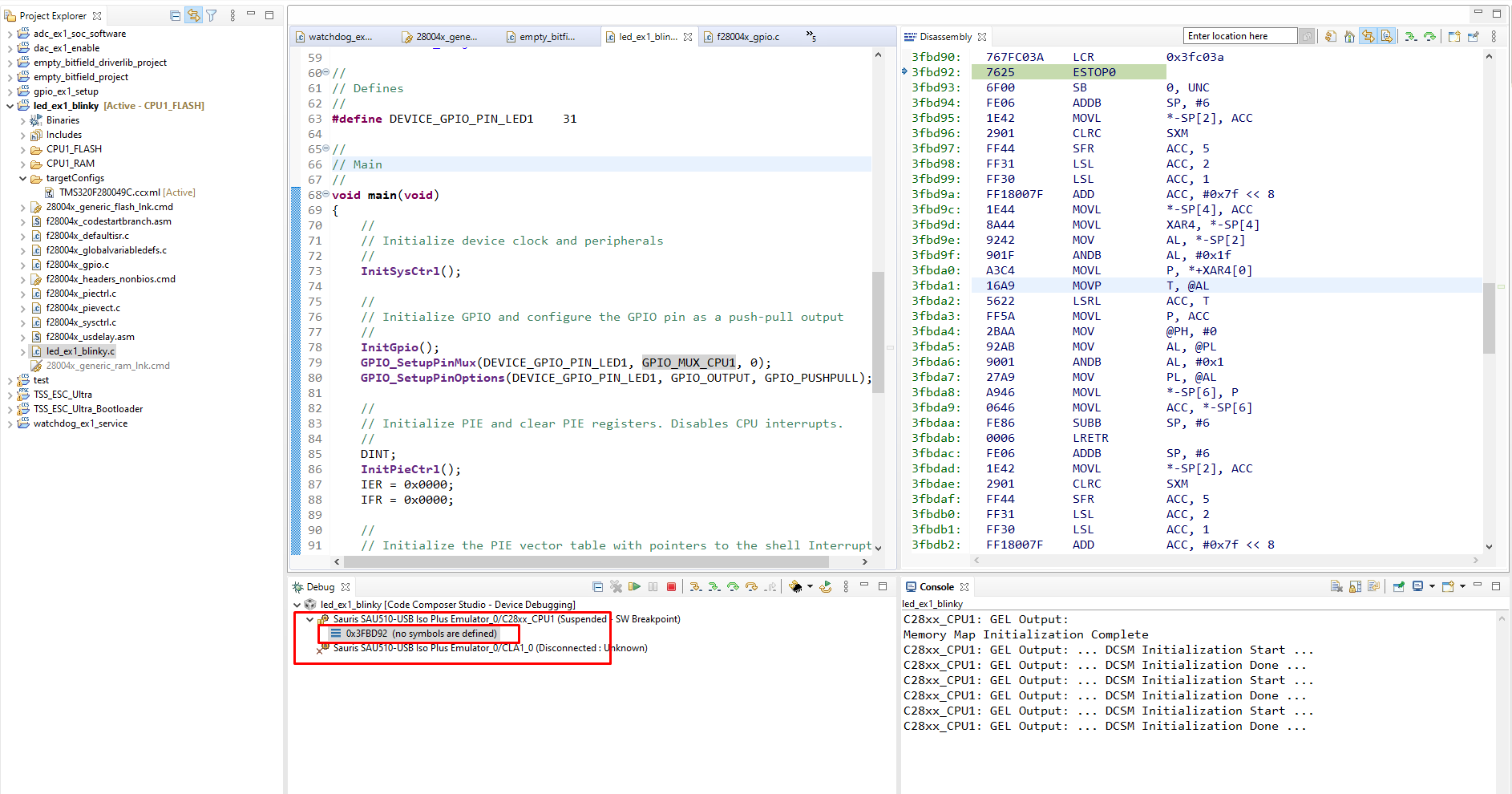The width and height of the screenshot is (1512, 794).
Task: Collapse the targetConfigs folder
Action: (22, 178)
